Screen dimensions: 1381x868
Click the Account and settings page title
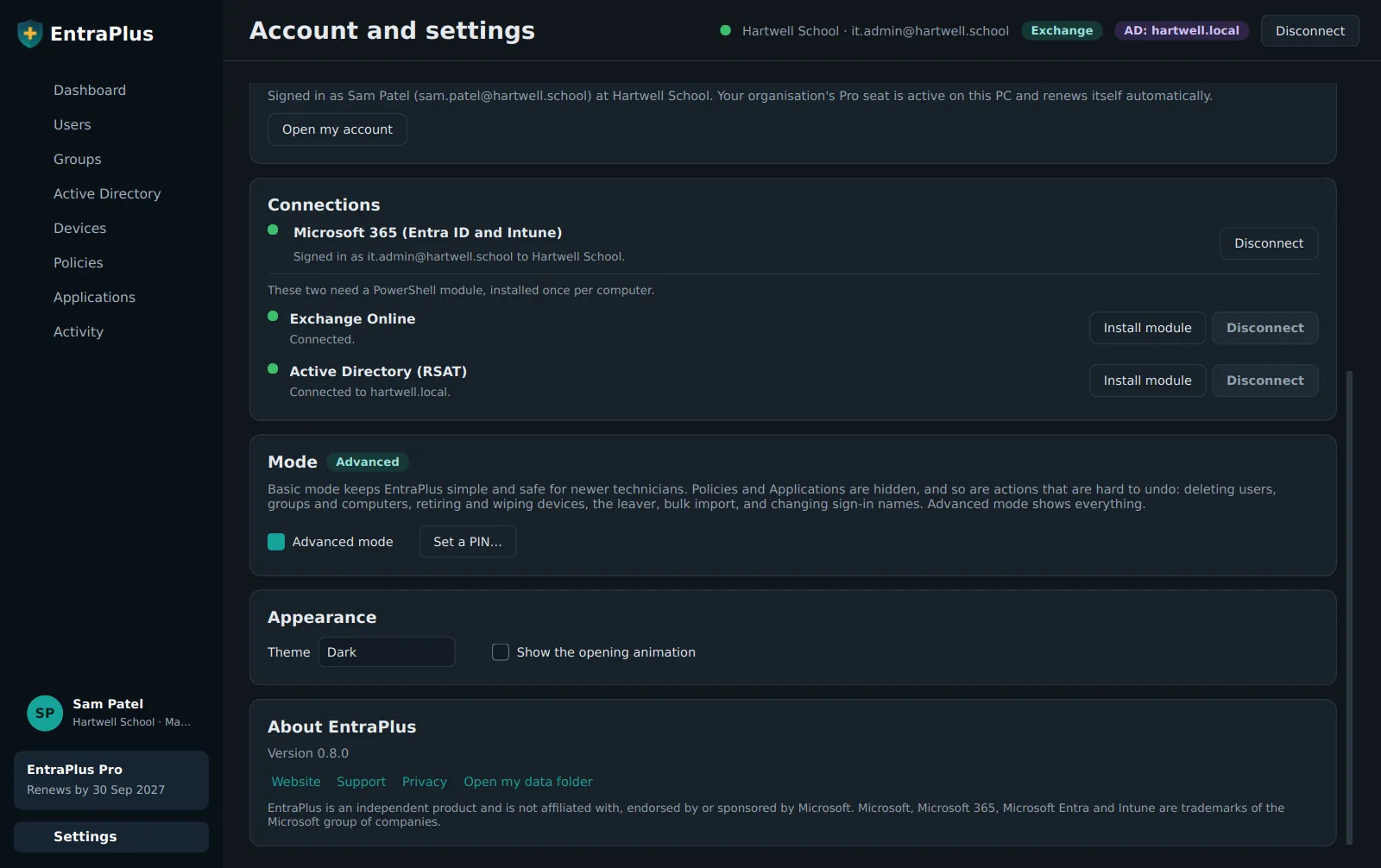coord(392,31)
